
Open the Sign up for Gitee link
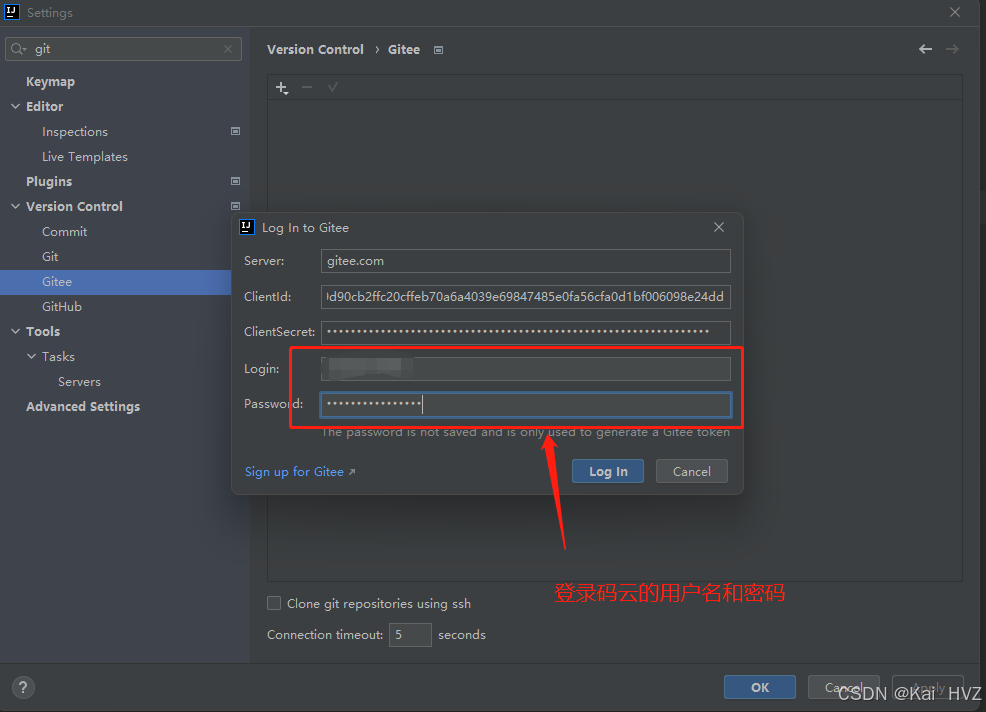point(300,472)
